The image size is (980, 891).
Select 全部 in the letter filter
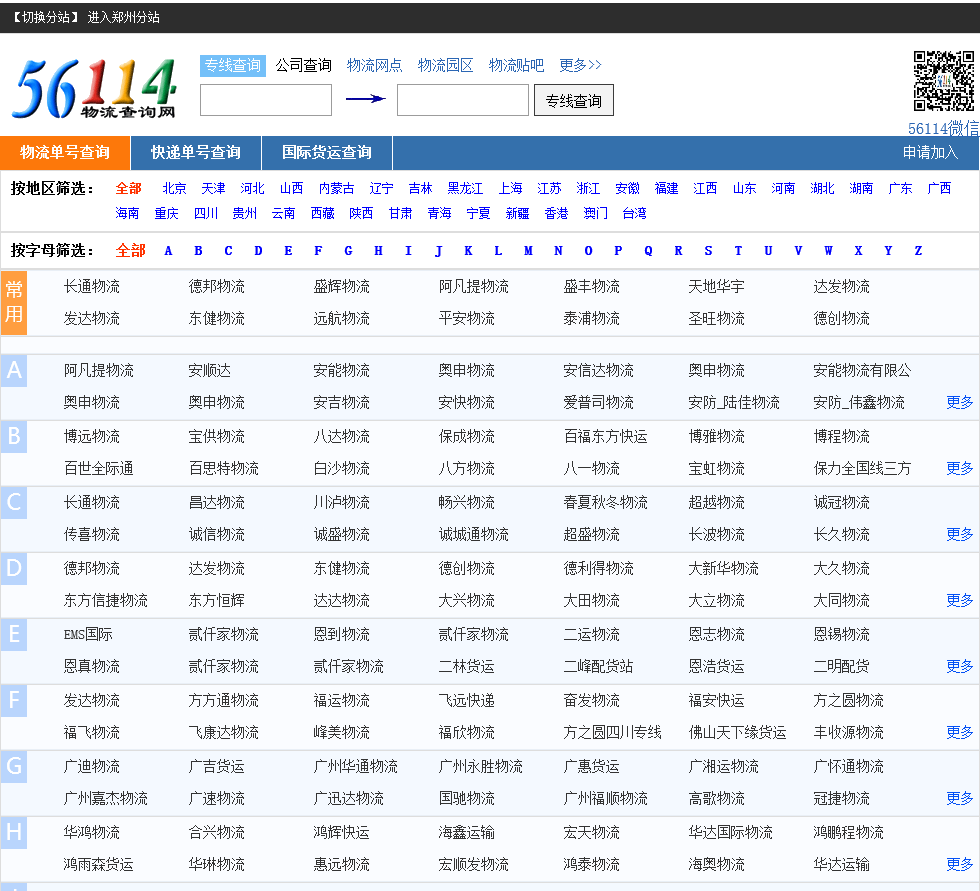(x=130, y=251)
